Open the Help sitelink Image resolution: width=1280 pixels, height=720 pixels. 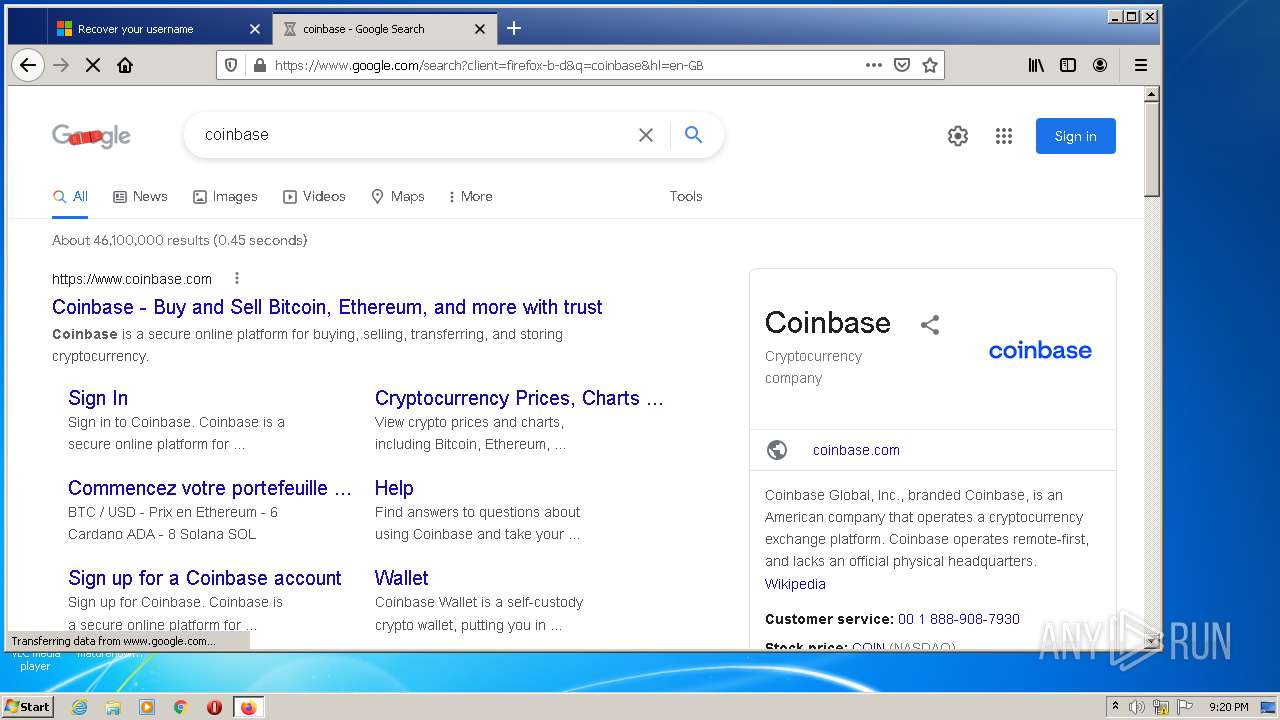pos(394,488)
